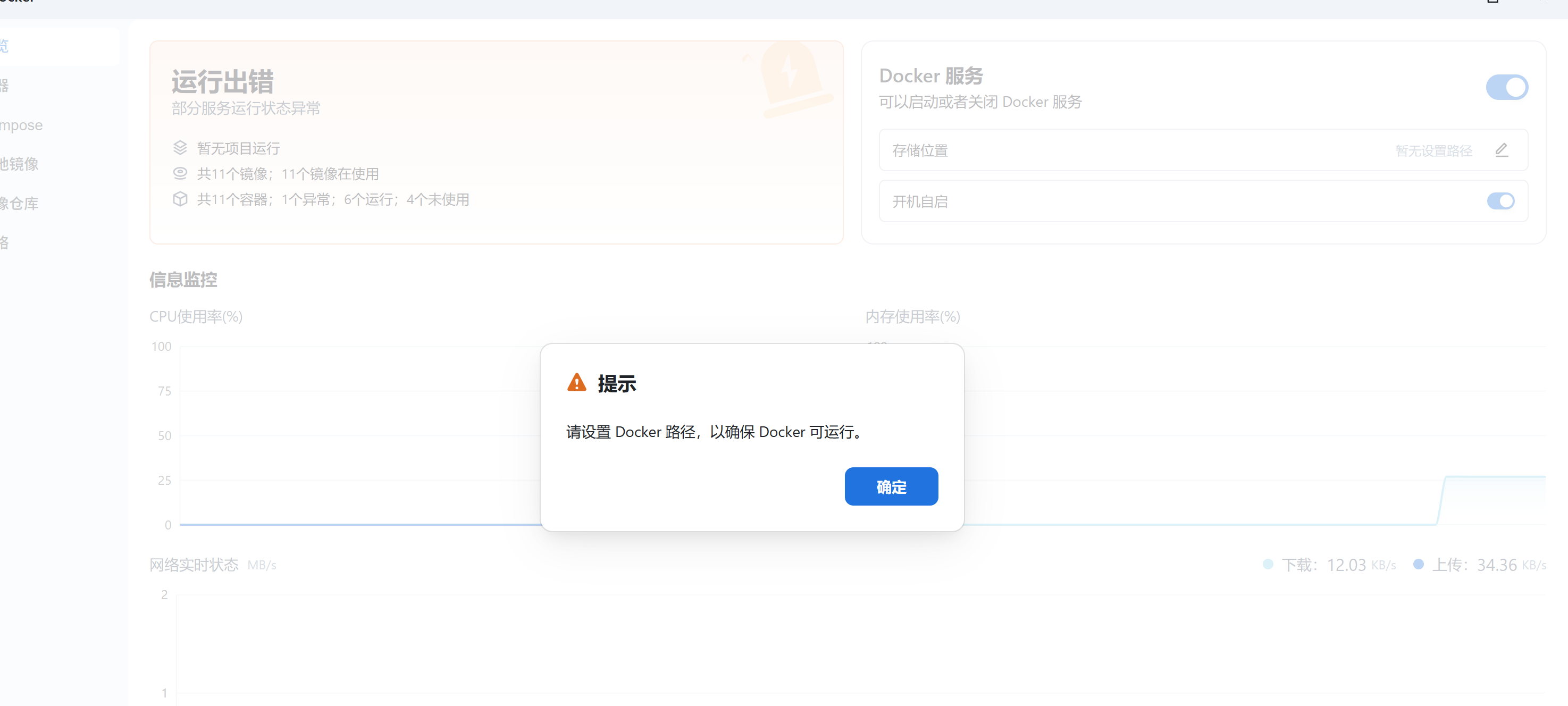Viewport: 1568px width, 706px height.
Task: Click the 提示 dialog title
Action: pyautogui.click(x=617, y=383)
